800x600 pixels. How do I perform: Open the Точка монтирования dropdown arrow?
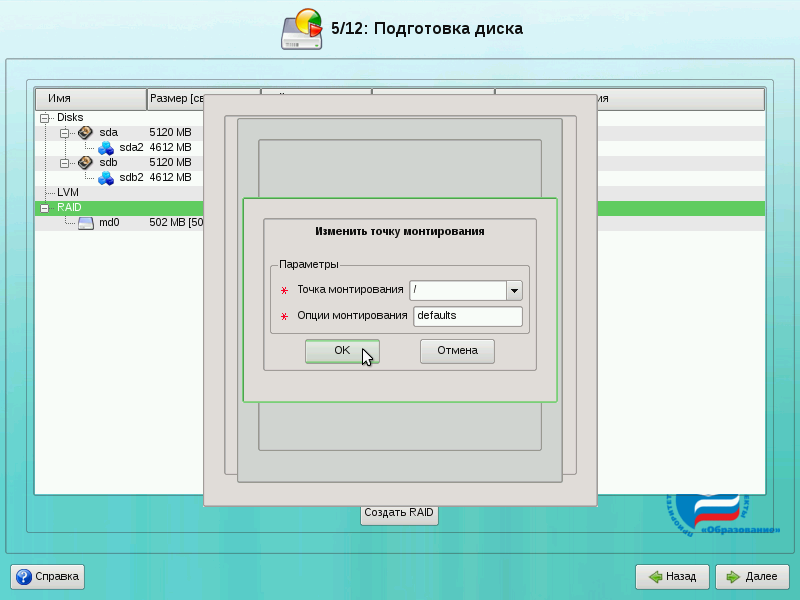coord(514,291)
